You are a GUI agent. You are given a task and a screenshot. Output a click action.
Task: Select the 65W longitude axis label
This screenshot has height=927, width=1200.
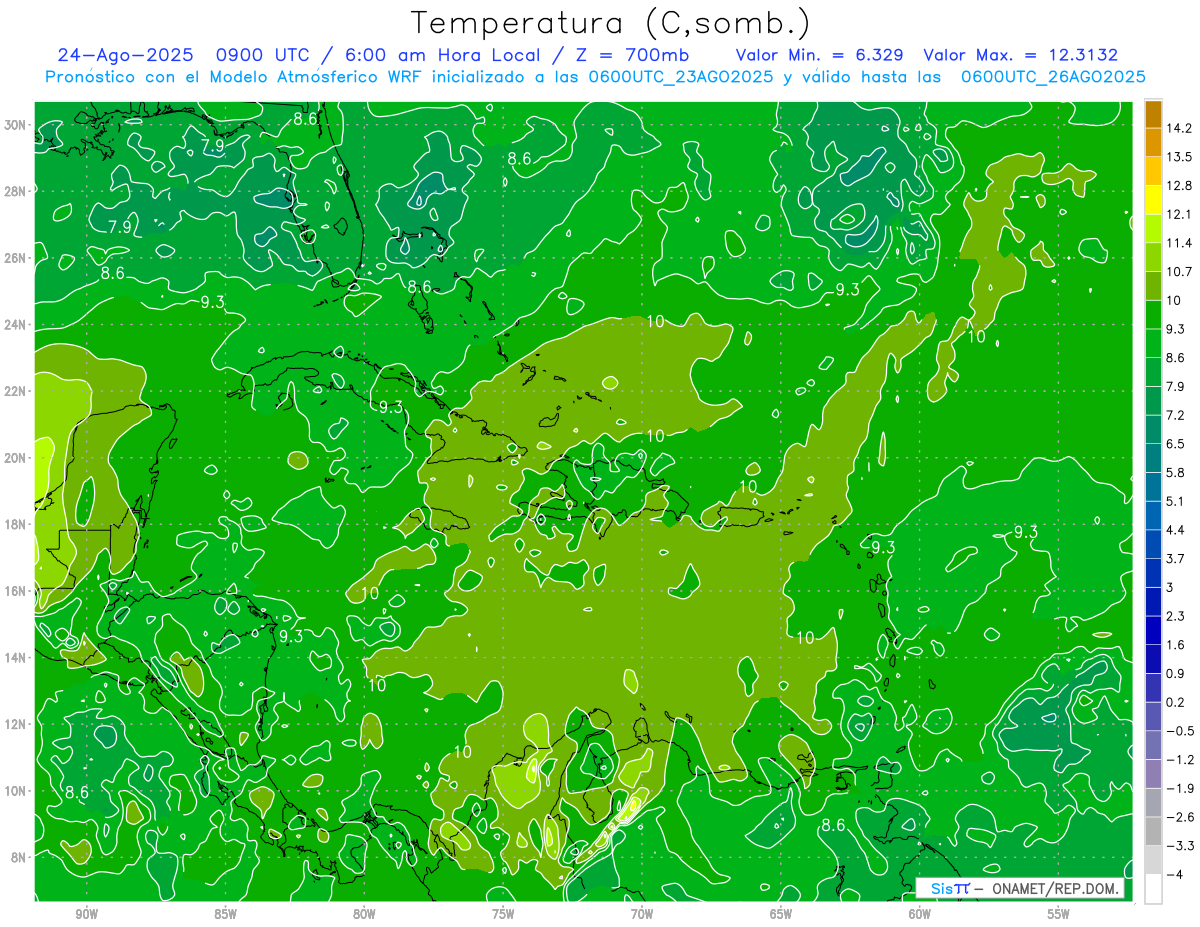[x=781, y=914]
